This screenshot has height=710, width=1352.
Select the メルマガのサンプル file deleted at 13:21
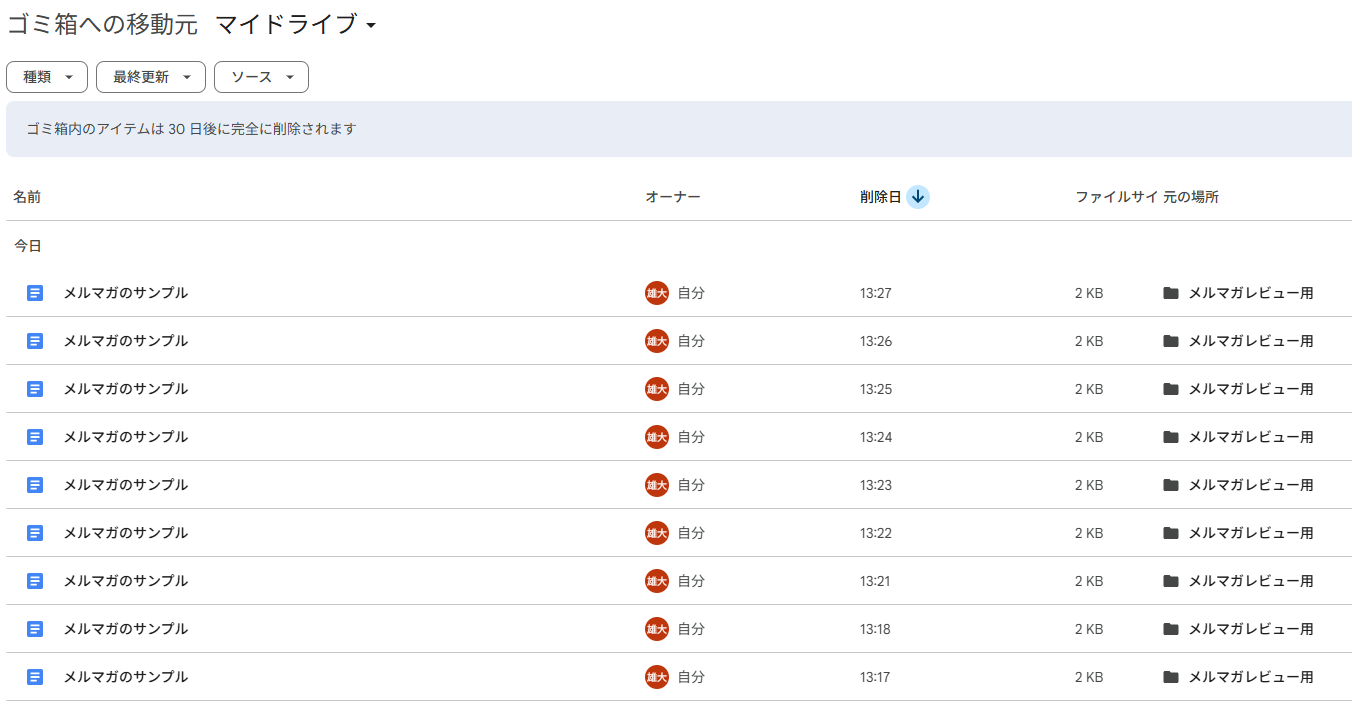tap(126, 581)
